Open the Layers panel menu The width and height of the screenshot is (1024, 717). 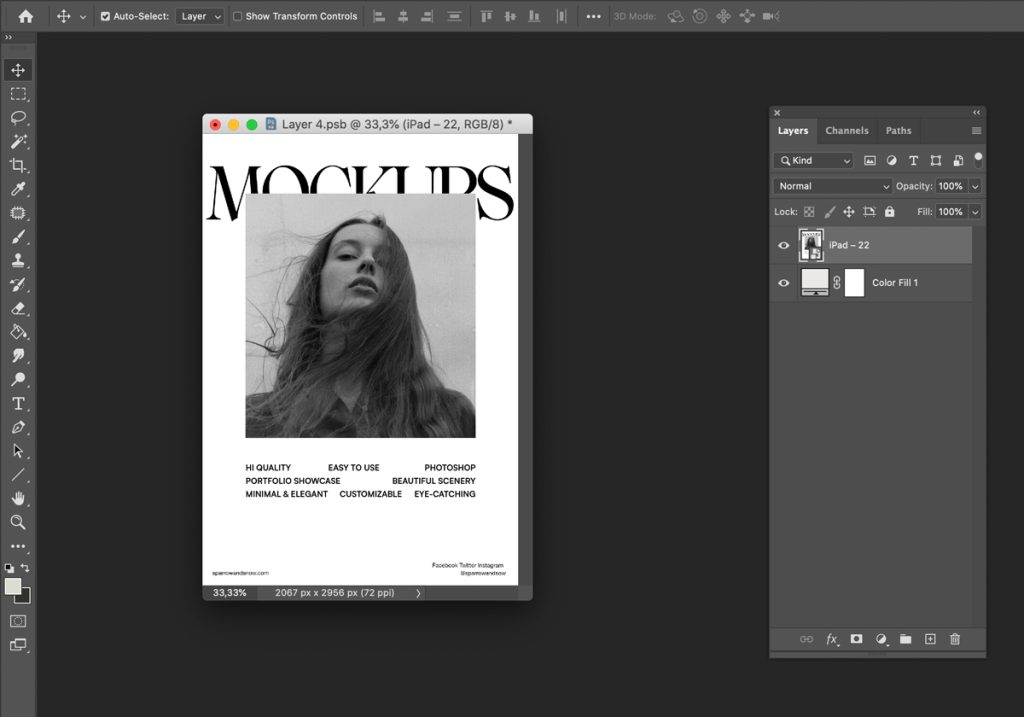point(976,131)
